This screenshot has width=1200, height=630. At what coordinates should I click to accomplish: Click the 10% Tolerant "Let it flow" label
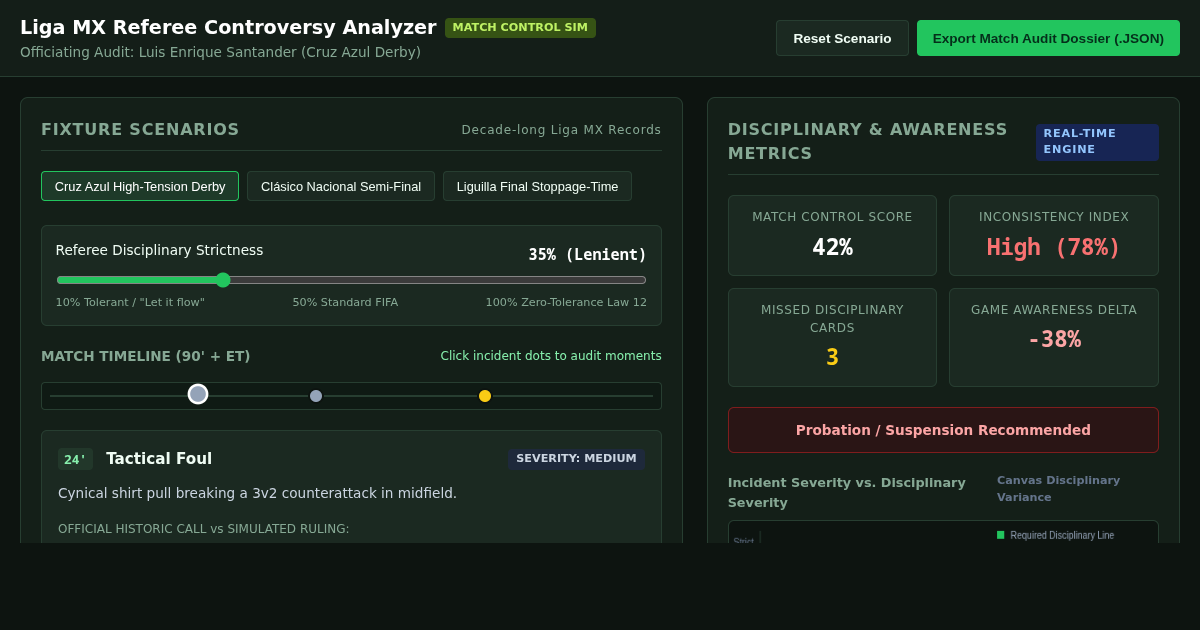pos(130,302)
